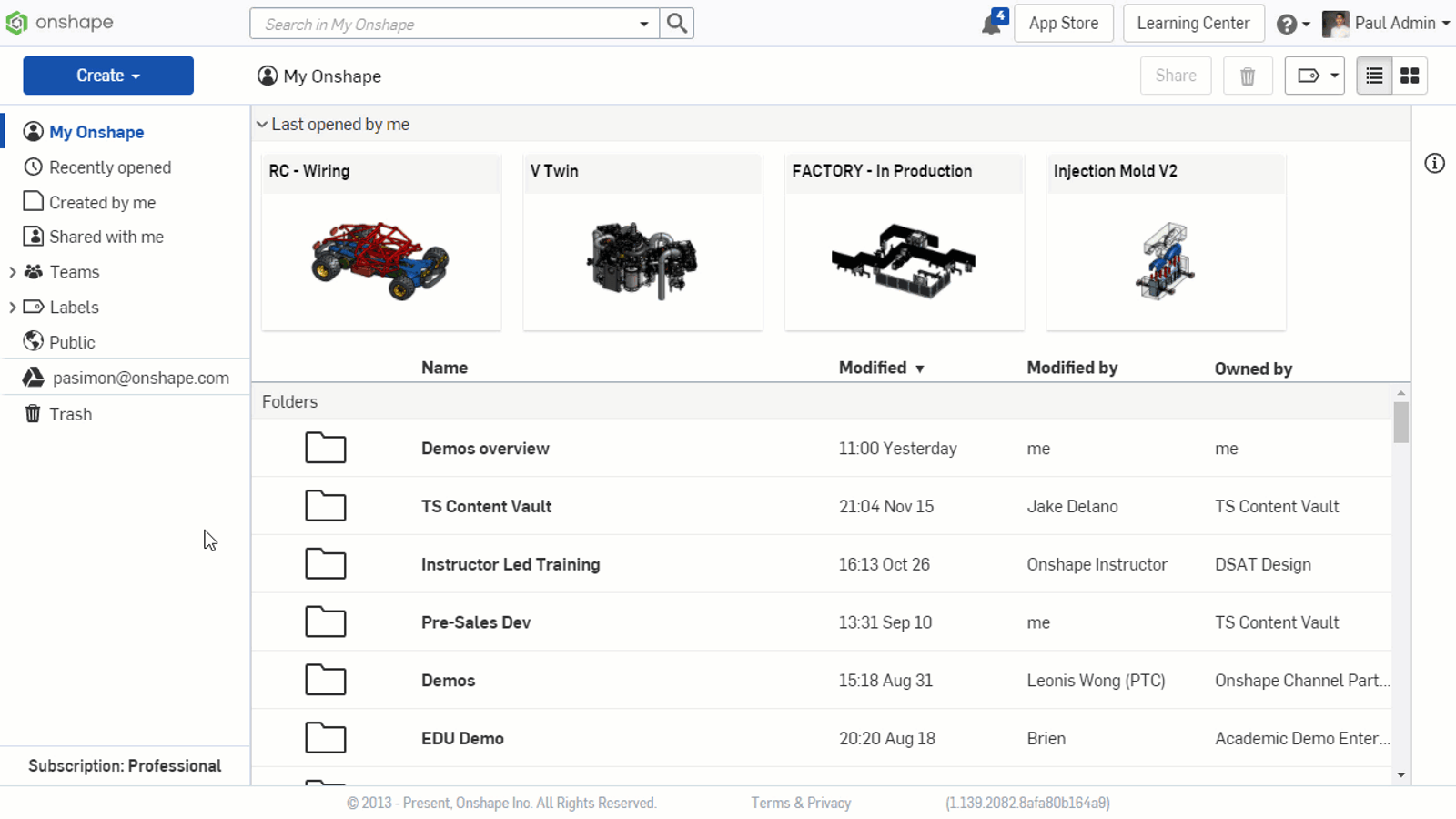Open the Create menu
Screen dimensions: 1456x819
pos(107,76)
